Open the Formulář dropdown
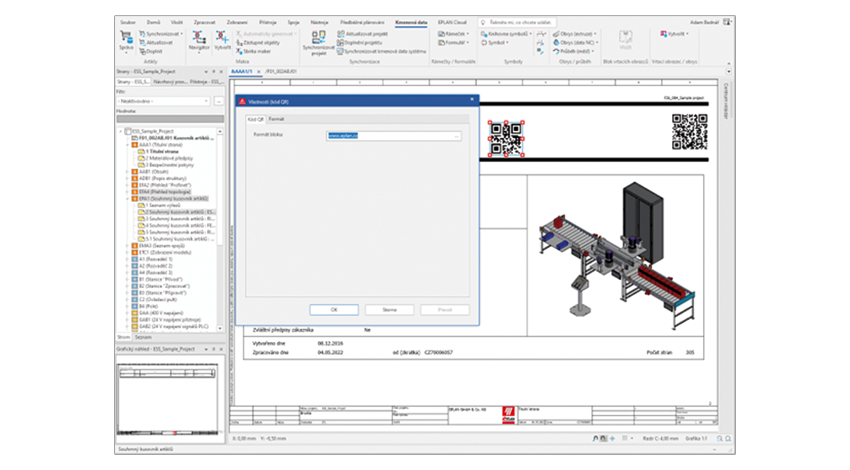 pyautogui.click(x=453, y=42)
